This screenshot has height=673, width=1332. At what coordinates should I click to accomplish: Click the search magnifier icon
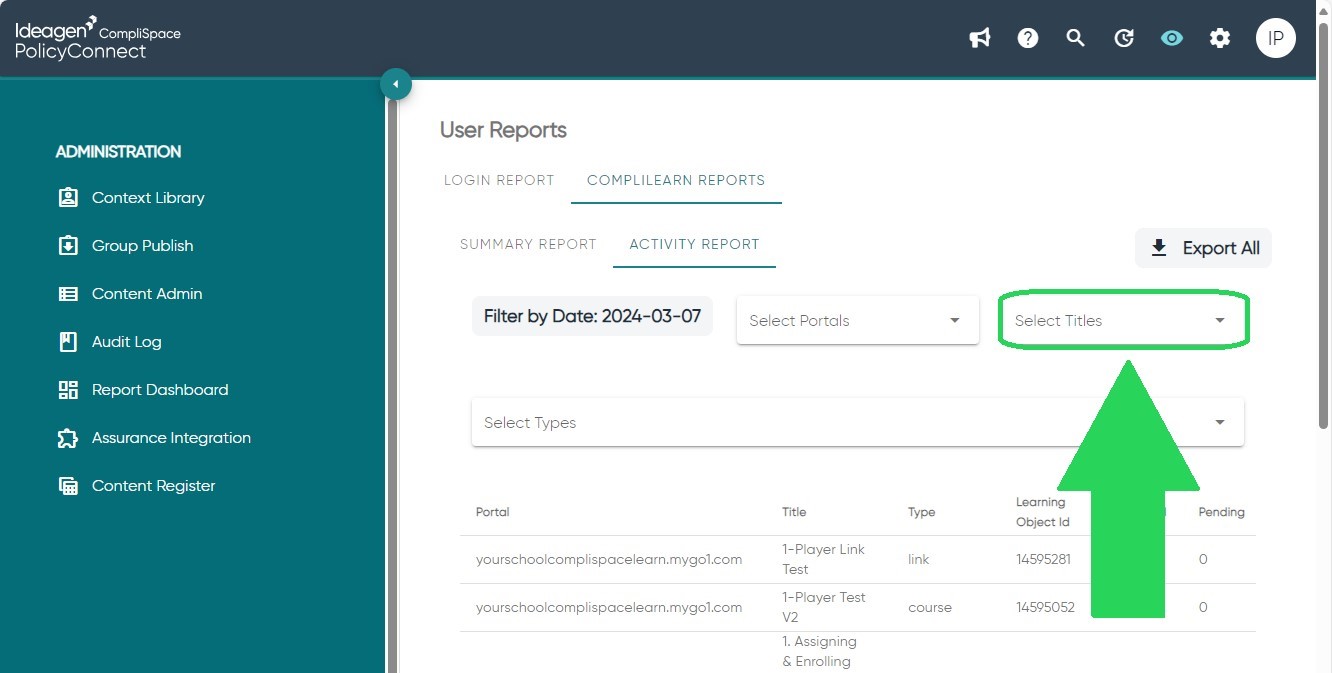coord(1076,38)
